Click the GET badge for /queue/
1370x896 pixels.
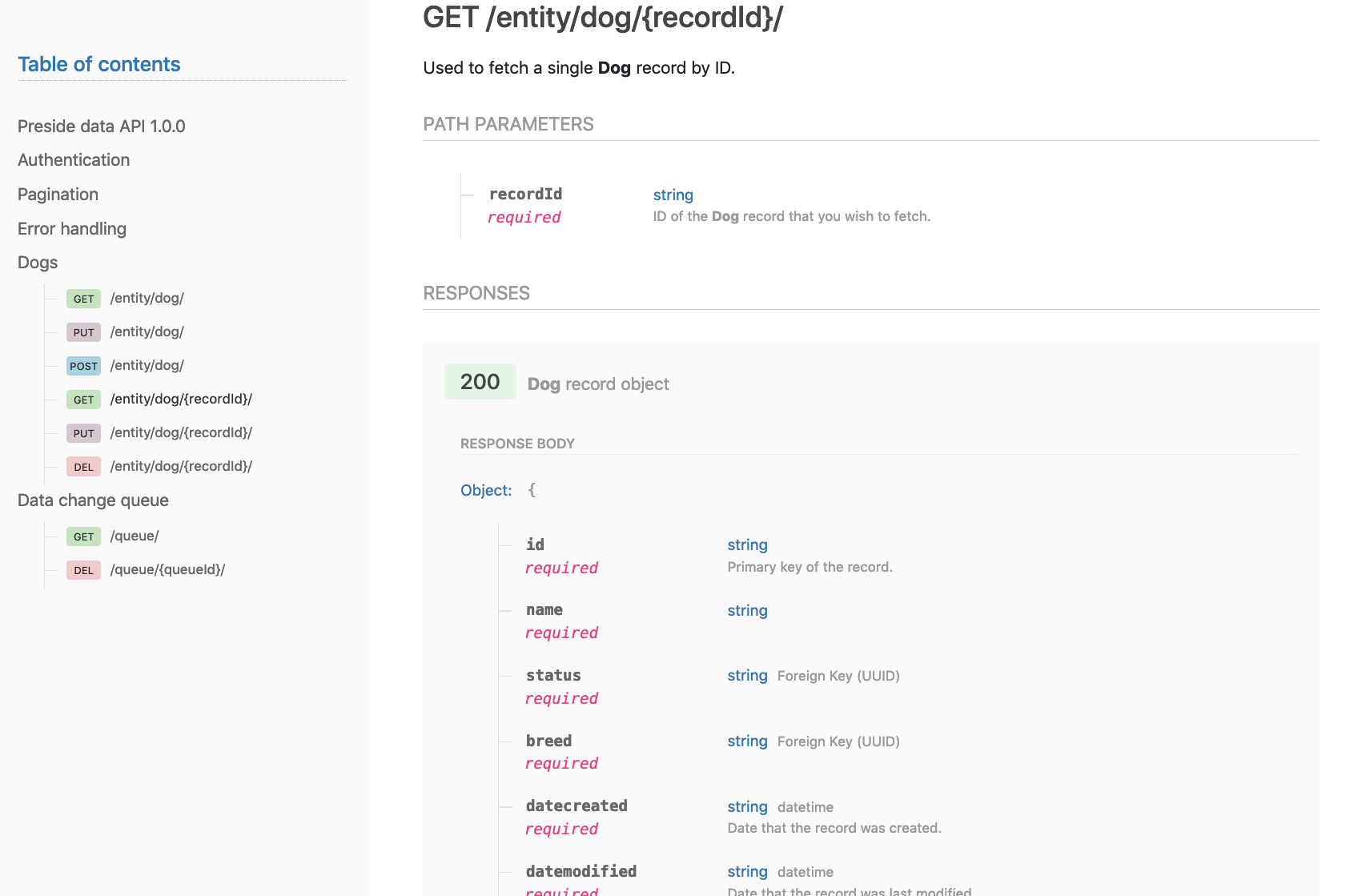83,536
